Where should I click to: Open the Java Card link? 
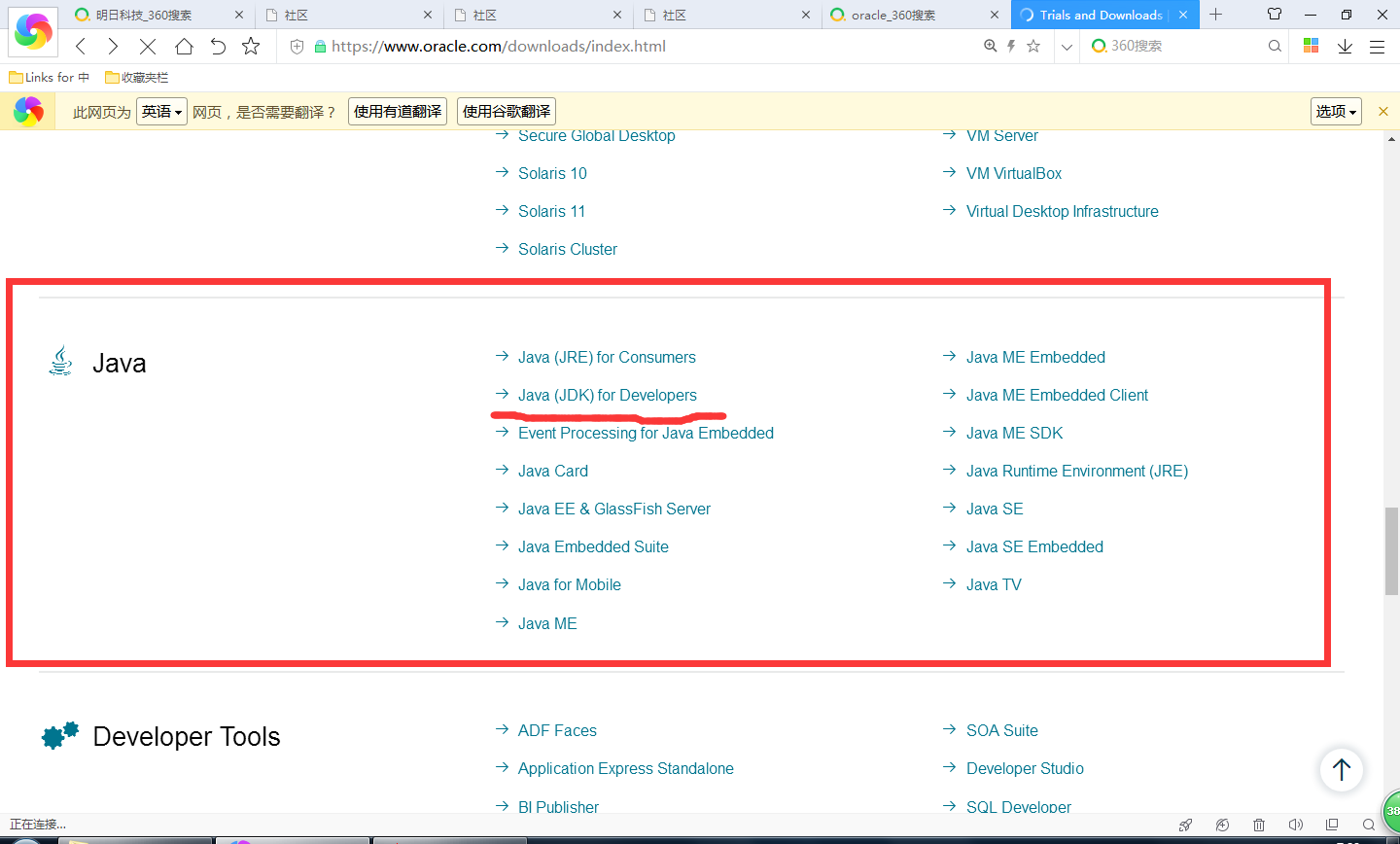pos(553,471)
